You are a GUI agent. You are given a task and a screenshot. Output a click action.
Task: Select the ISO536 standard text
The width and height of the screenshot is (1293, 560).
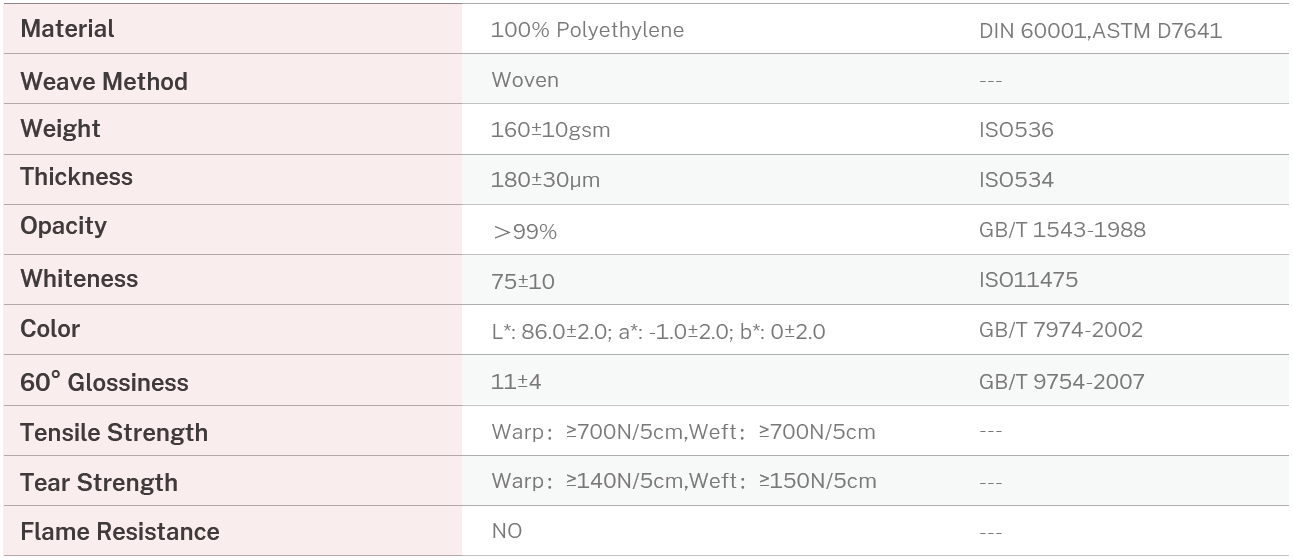[1016, 130]
